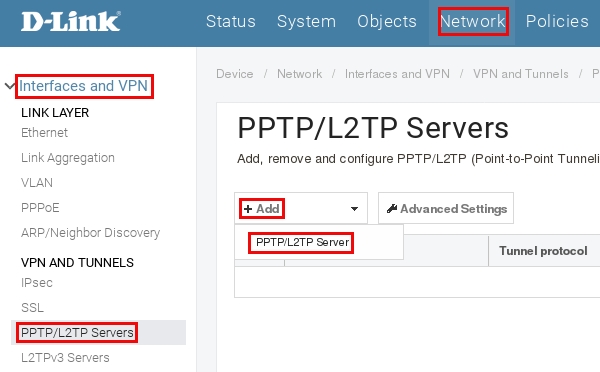This screenshot has height=372, width=600.
Task: Open the Status top menu
Action: click(x=231, y=21)
